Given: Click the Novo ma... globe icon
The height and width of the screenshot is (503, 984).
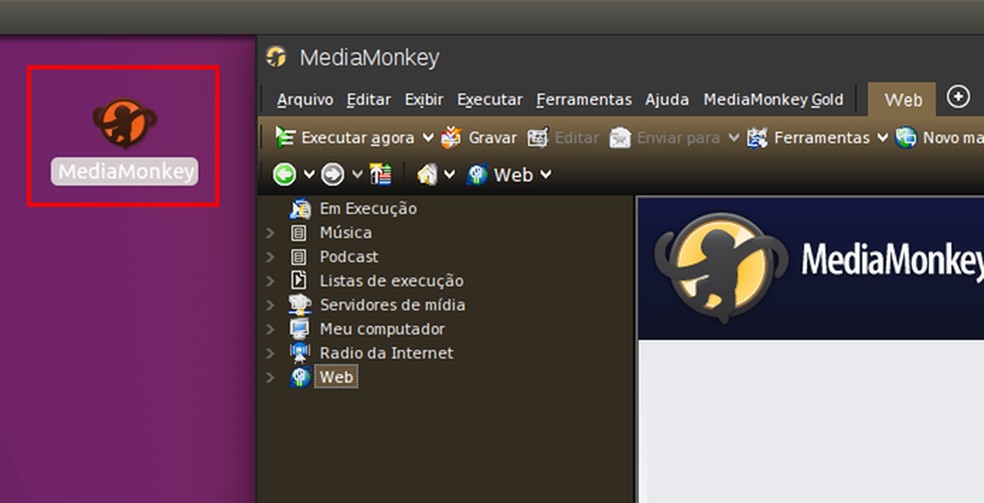Looking at the screenshot, I should click(906, 137).
